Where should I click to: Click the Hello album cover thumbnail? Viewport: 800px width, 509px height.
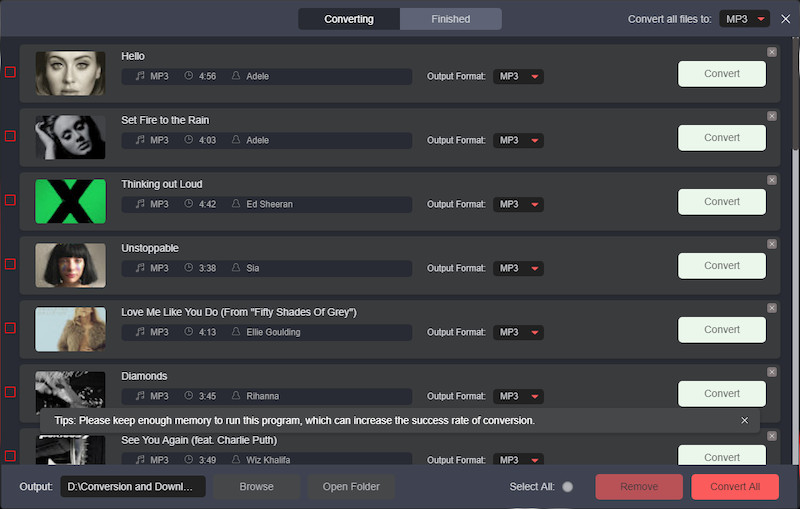point(70,73)
